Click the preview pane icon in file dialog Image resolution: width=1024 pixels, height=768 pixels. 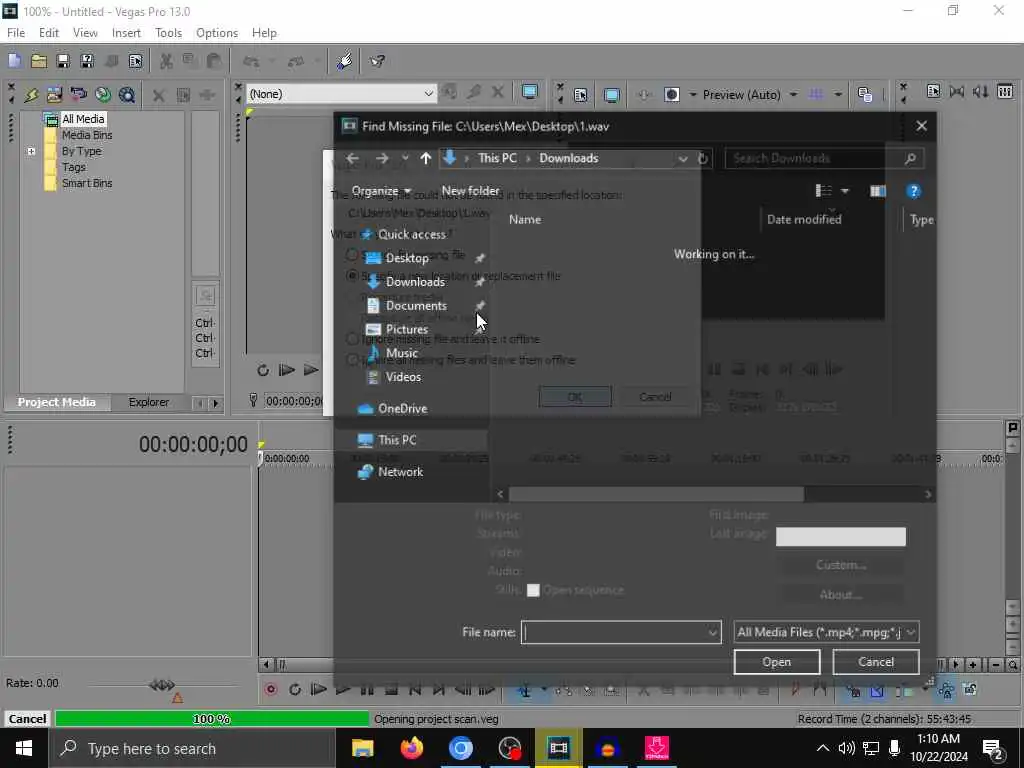tap(878, 191)
